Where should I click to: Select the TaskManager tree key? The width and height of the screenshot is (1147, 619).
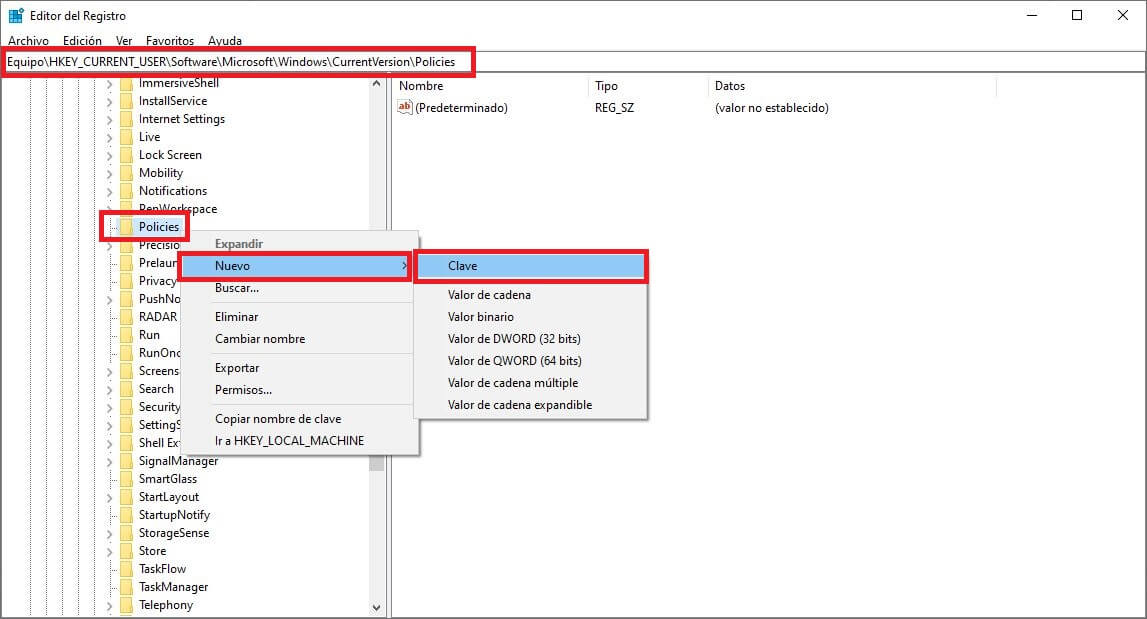coord(173,587)
